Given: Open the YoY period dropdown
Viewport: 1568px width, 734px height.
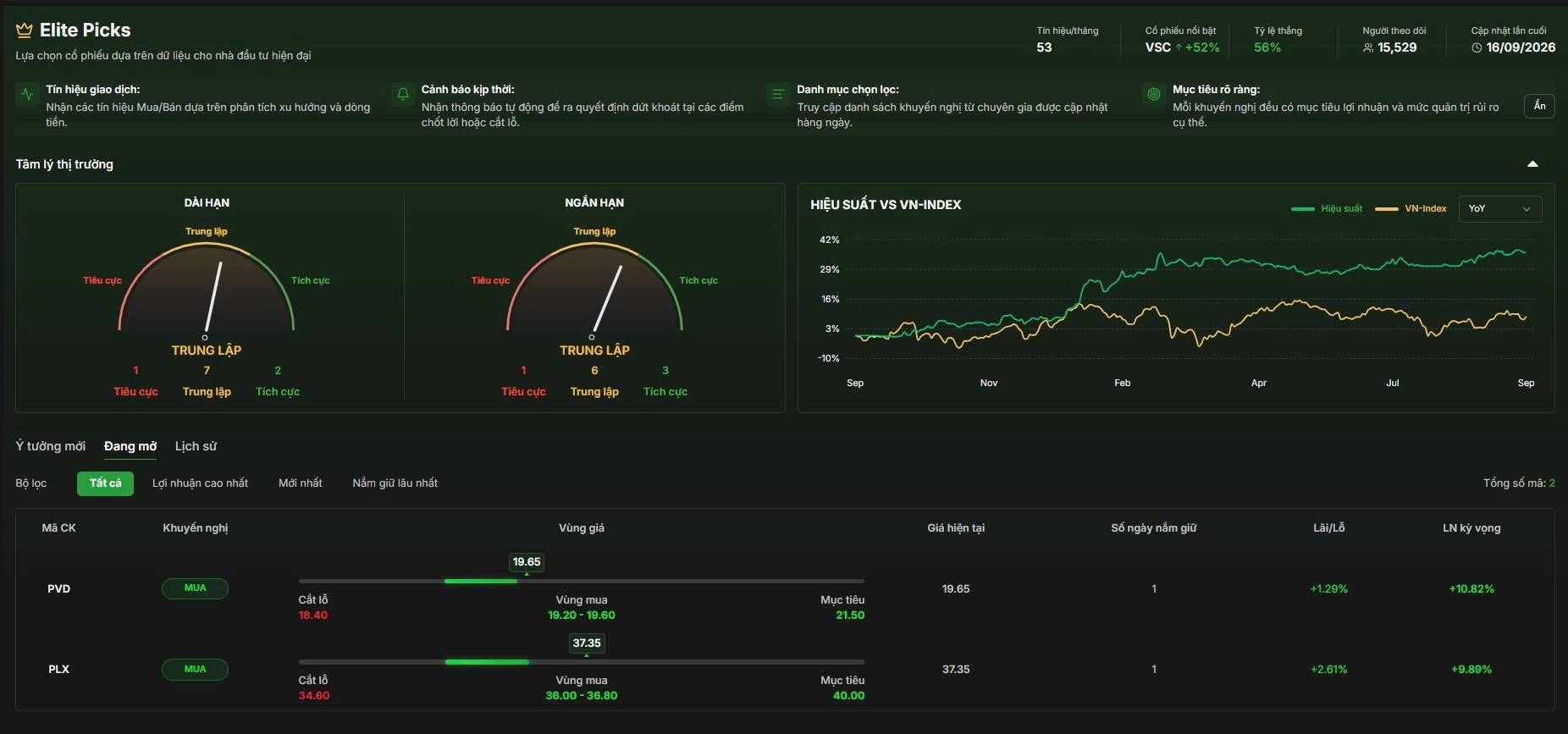Looking at the screenshot, I should pos(1499,209).
